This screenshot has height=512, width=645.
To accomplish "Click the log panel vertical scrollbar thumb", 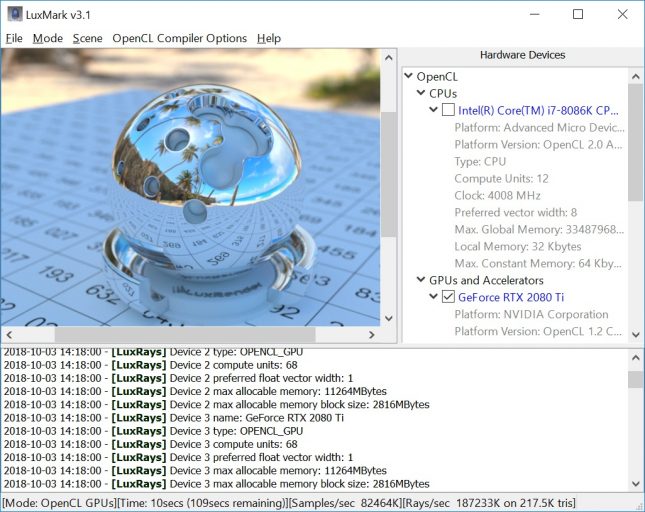I will point(636,379).
